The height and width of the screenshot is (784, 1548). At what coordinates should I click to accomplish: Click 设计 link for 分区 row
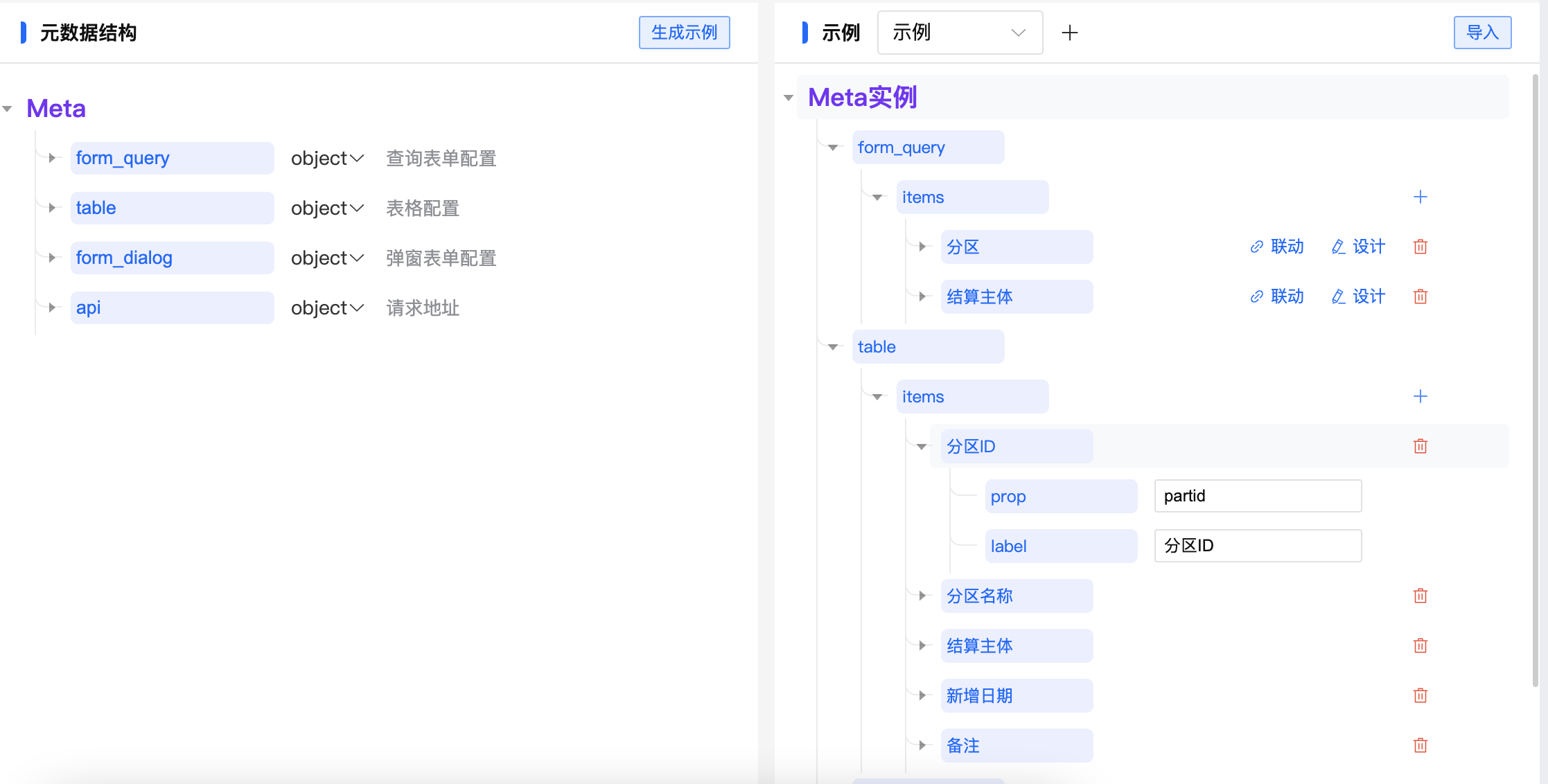click(1358, 247)
